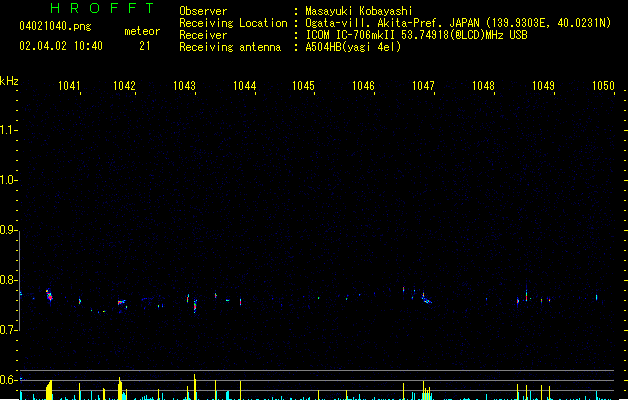Click the 1050 time axis label

point(603,86)
